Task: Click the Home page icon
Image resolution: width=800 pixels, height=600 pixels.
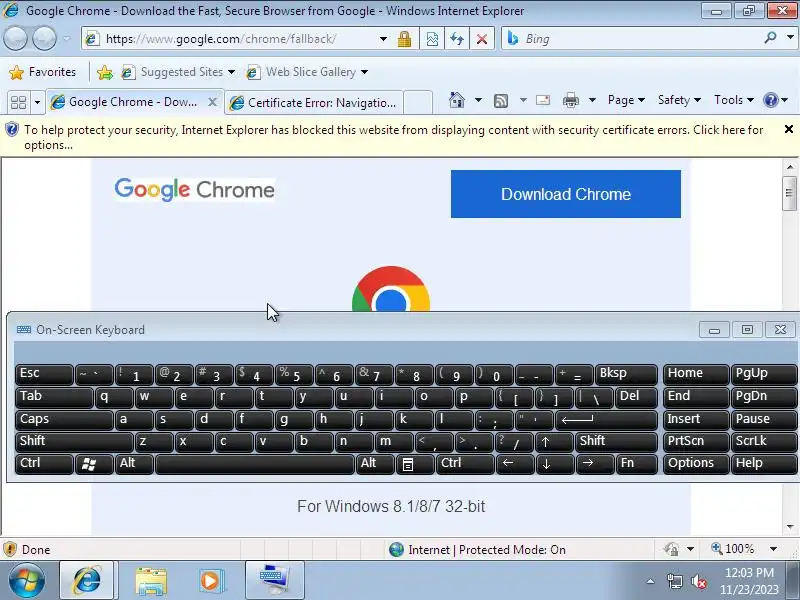Action: [457, 100]
